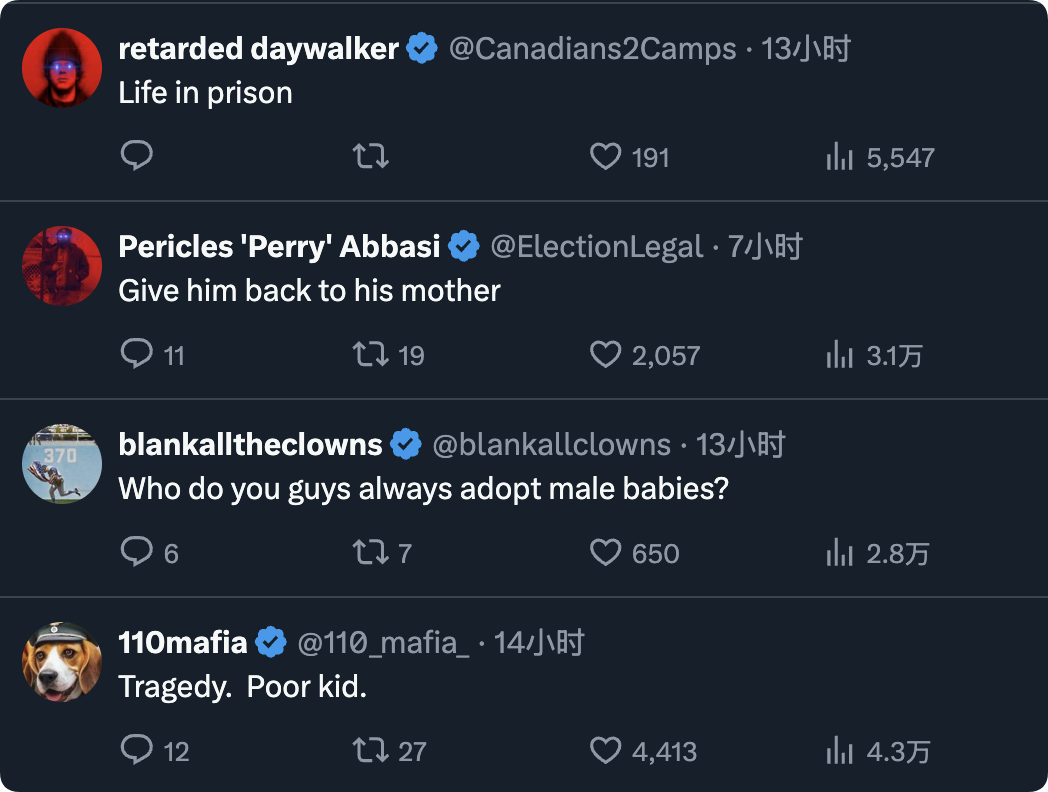The image size is (1048, 792).
Task: Open the @Canadians2Camps profile handle
Action: coord(592,48)
